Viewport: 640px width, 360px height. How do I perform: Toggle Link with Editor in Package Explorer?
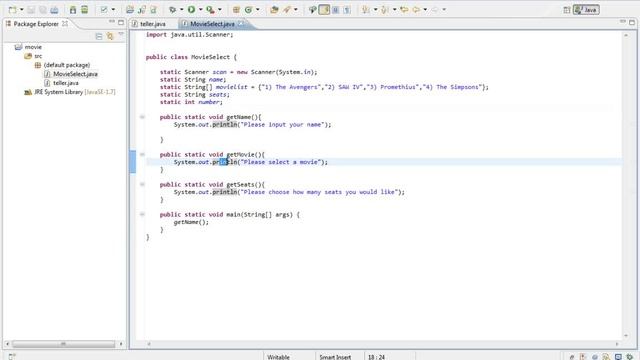[x=110, y=37]
